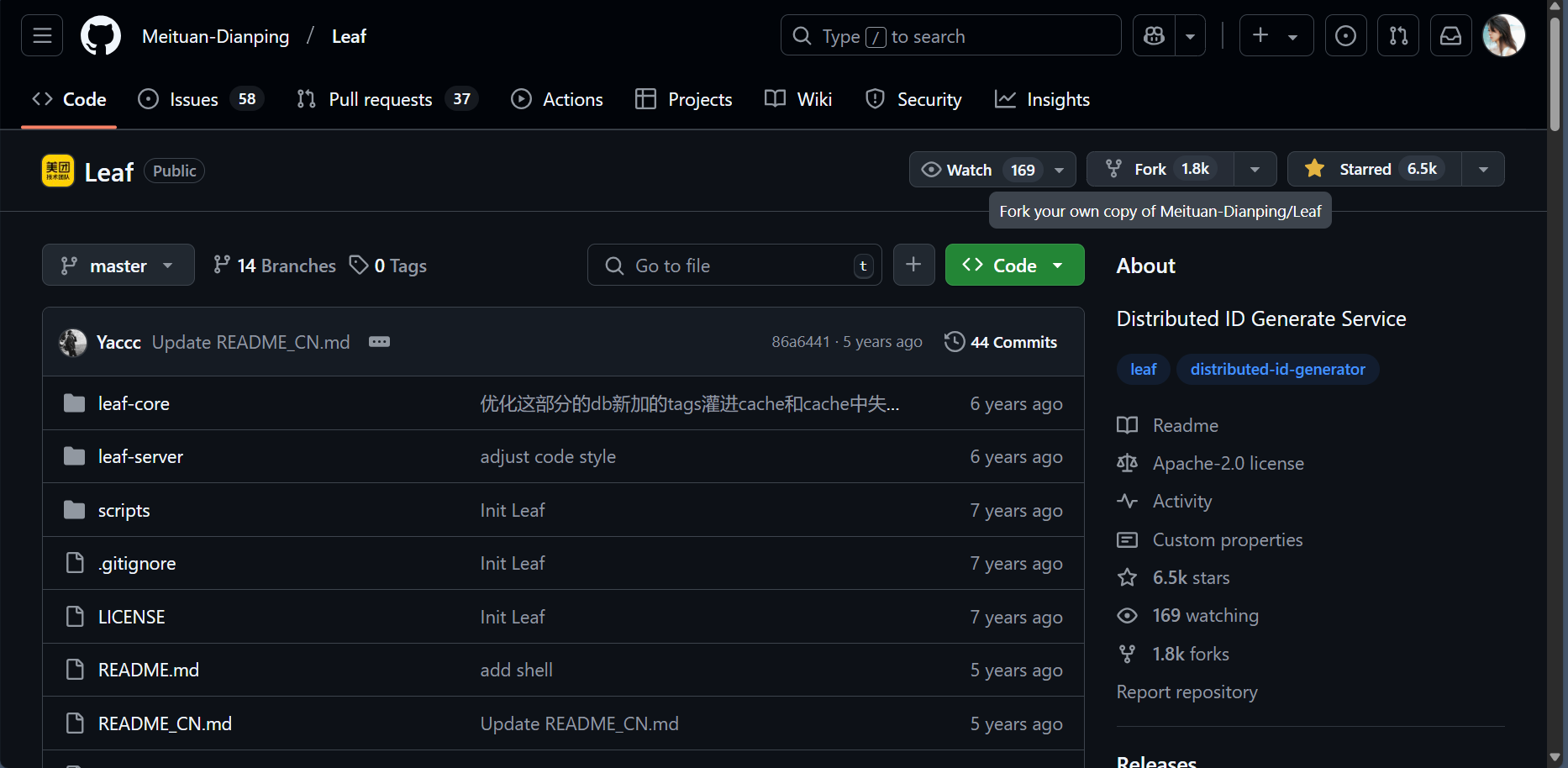The height and width of the screenshot is (768, 1568).
Task: Open the Projects tab
Action: (684, 99)
